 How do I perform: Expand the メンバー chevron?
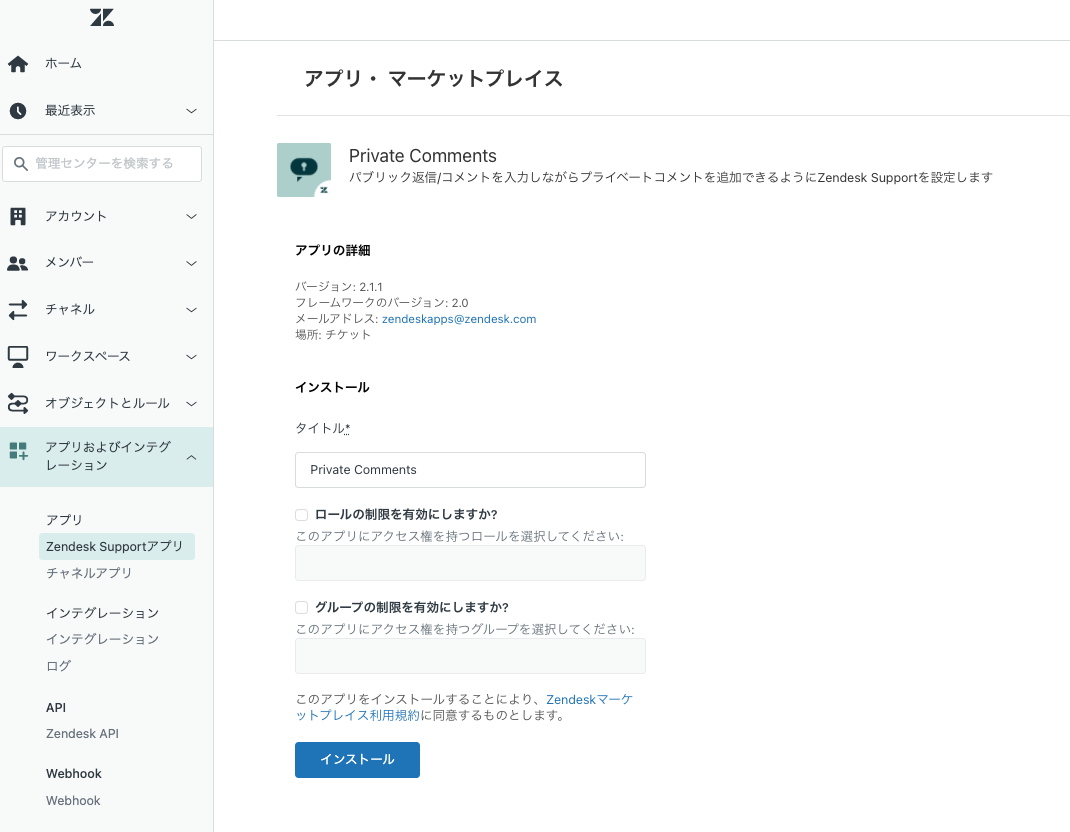coord(192,263)
